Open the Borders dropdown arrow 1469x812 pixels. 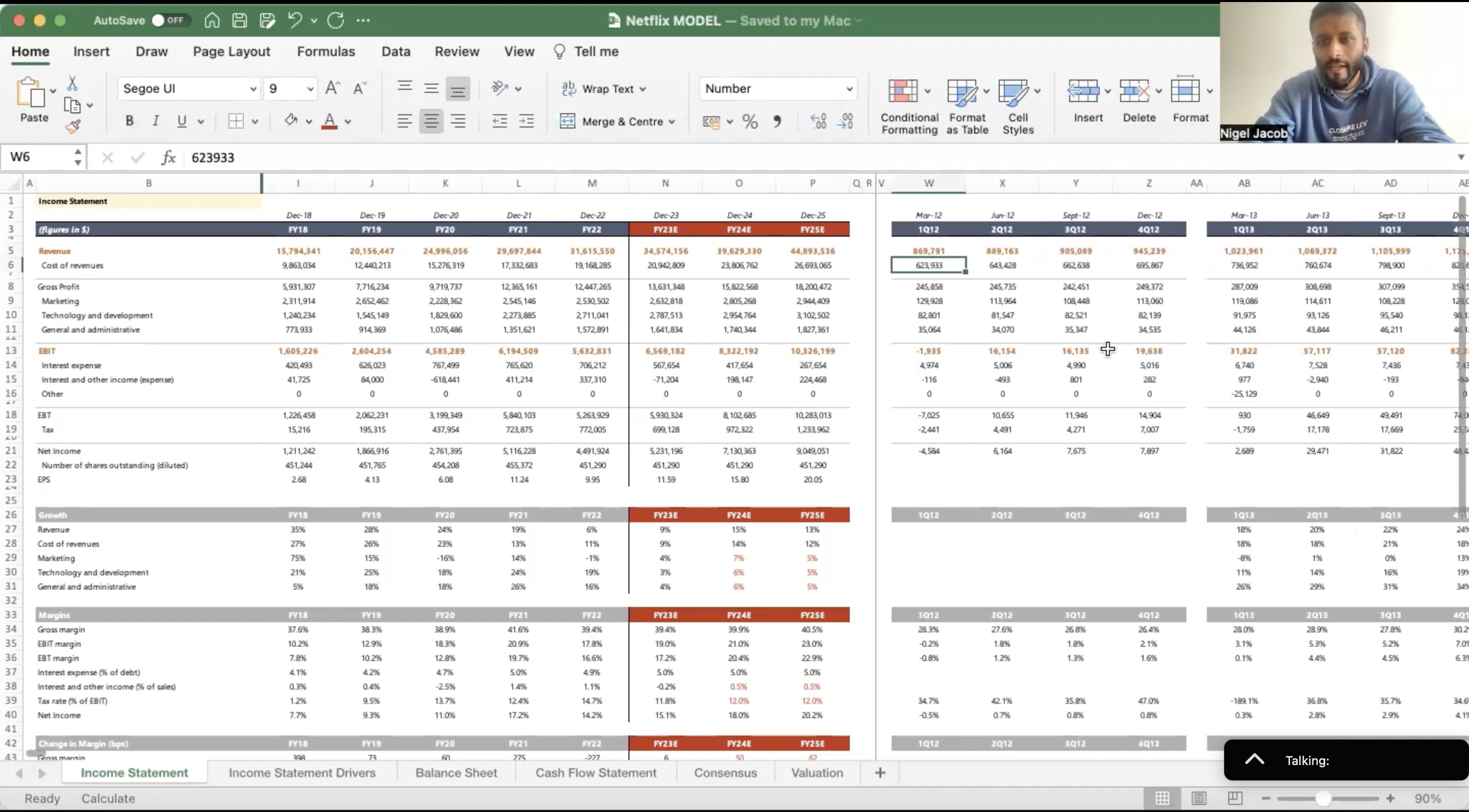coord(255,121)
